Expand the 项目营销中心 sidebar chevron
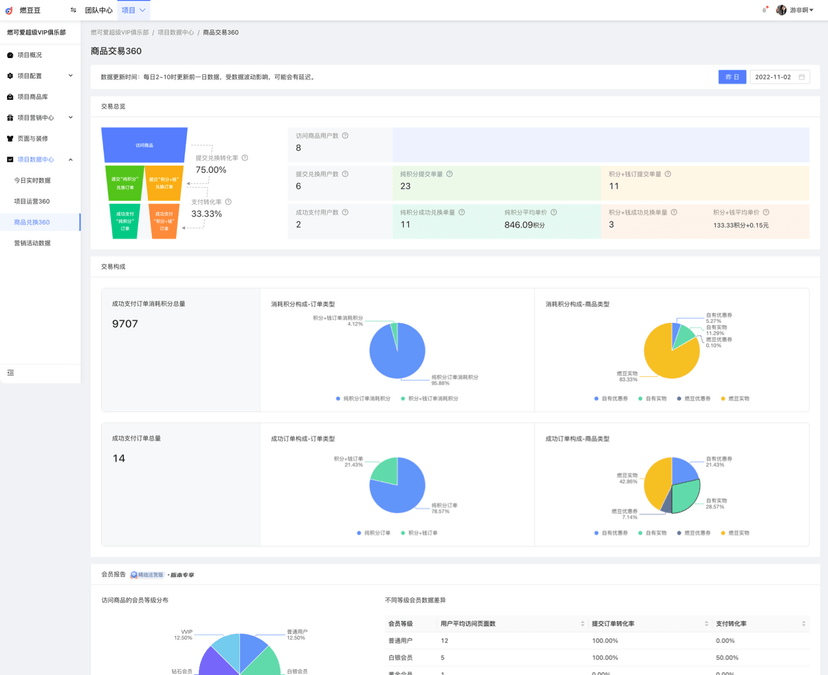Image resolution: width=828 pixels, height=675 pixels. (71, 117)
